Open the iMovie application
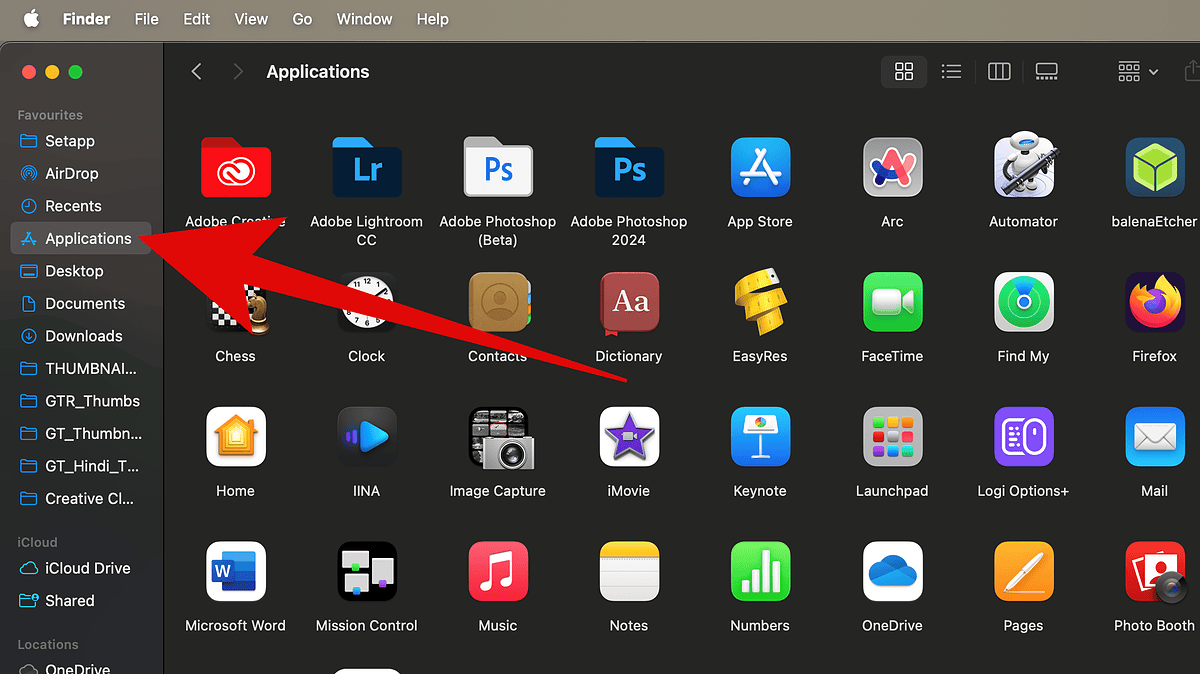 click(x=629, y=437)
